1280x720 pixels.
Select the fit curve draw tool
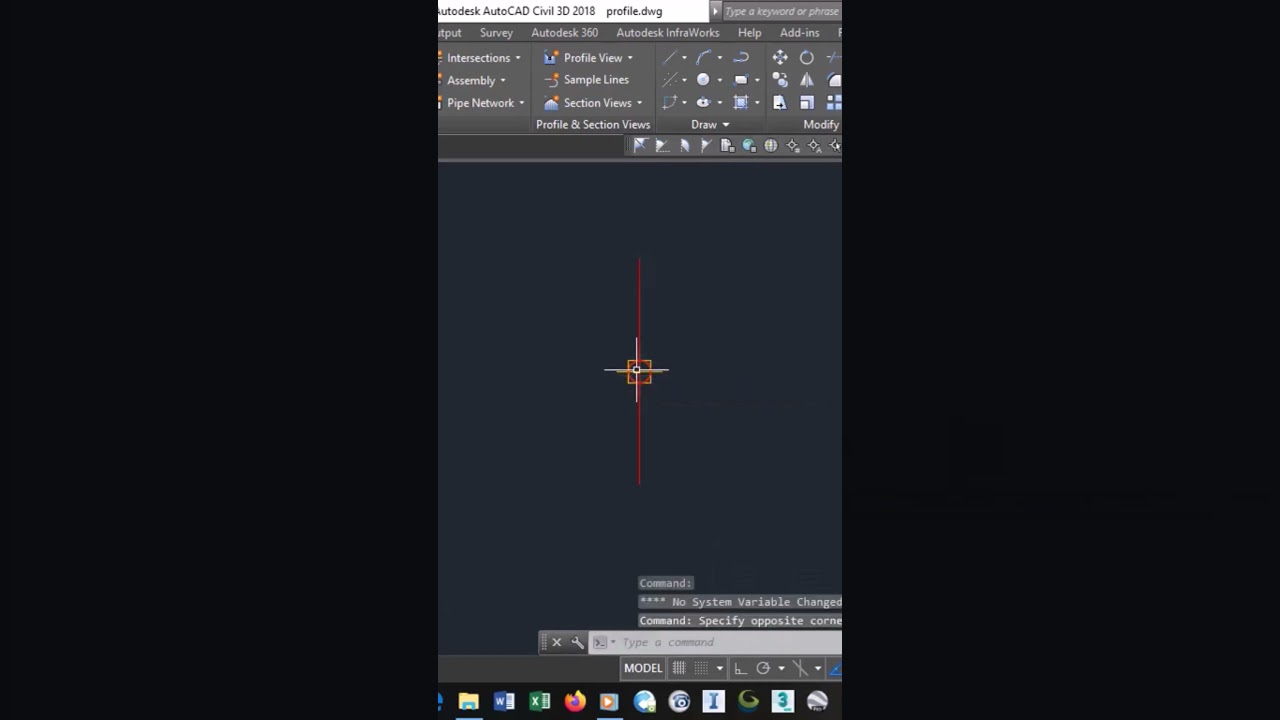pos(703,58)
